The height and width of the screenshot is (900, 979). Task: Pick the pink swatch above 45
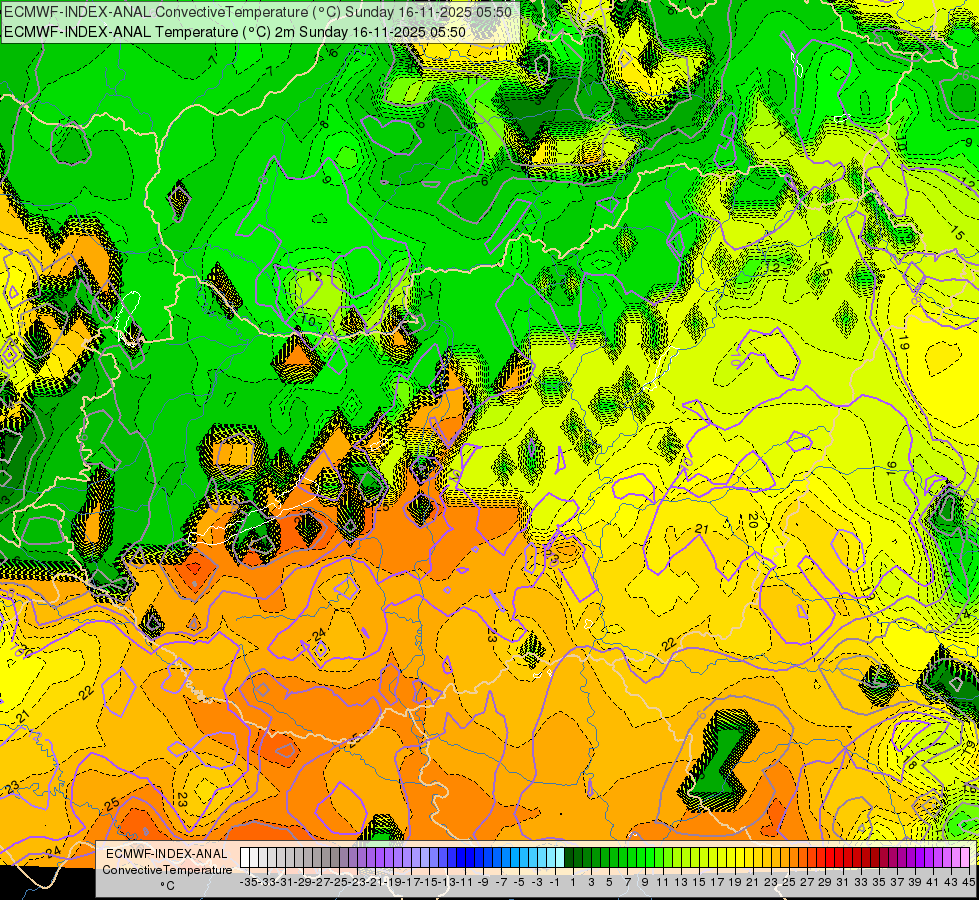pos(966,858)
